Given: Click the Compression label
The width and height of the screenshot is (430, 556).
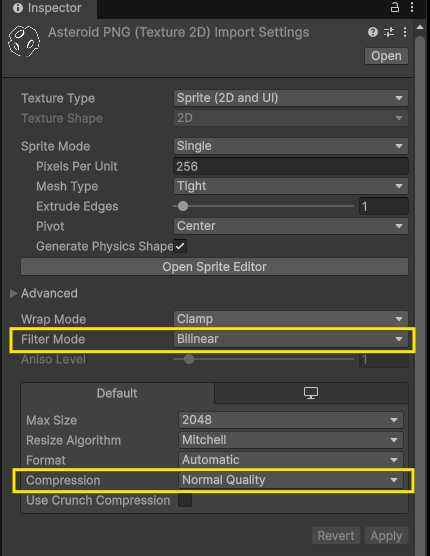Looking at the screenshot, I should point(63,480).
